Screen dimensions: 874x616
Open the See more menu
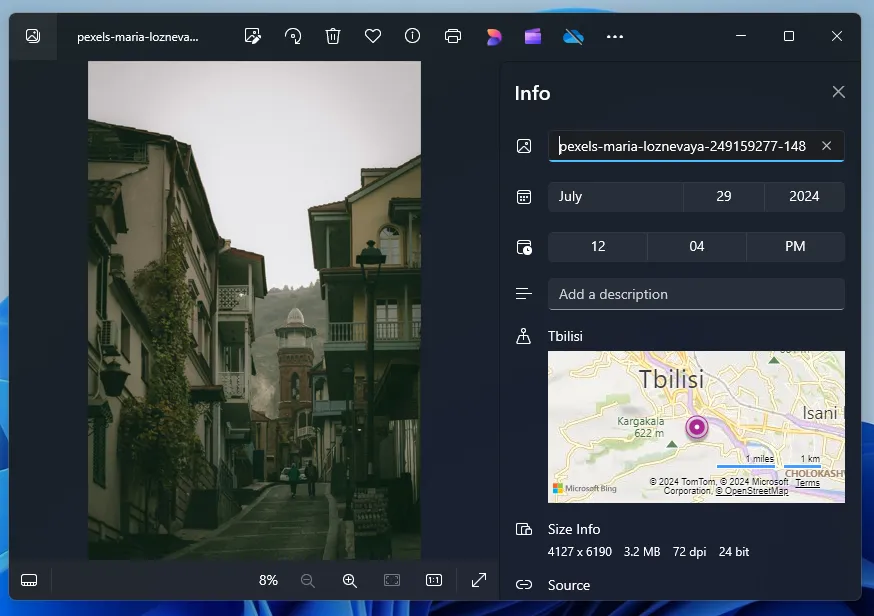(614, 36)
